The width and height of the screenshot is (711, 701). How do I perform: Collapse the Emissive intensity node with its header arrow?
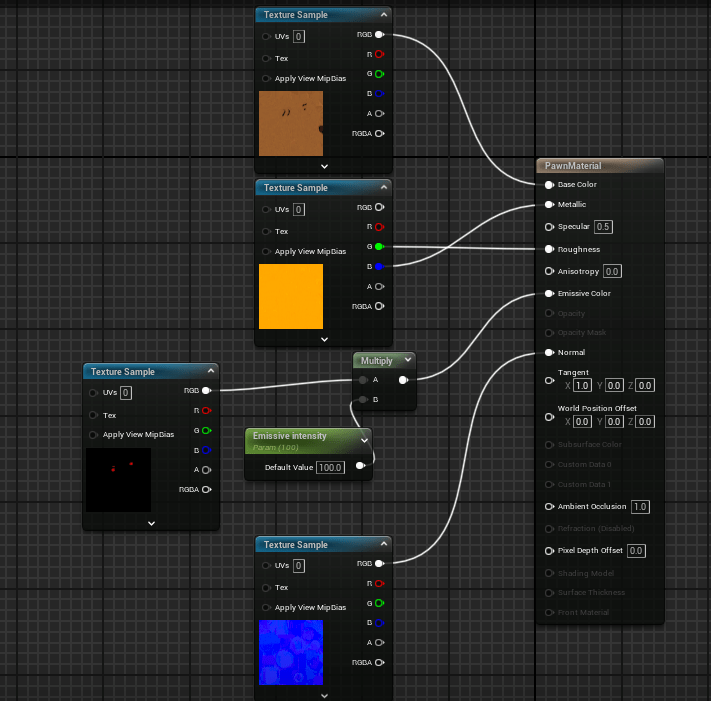(x=363, y=437)
